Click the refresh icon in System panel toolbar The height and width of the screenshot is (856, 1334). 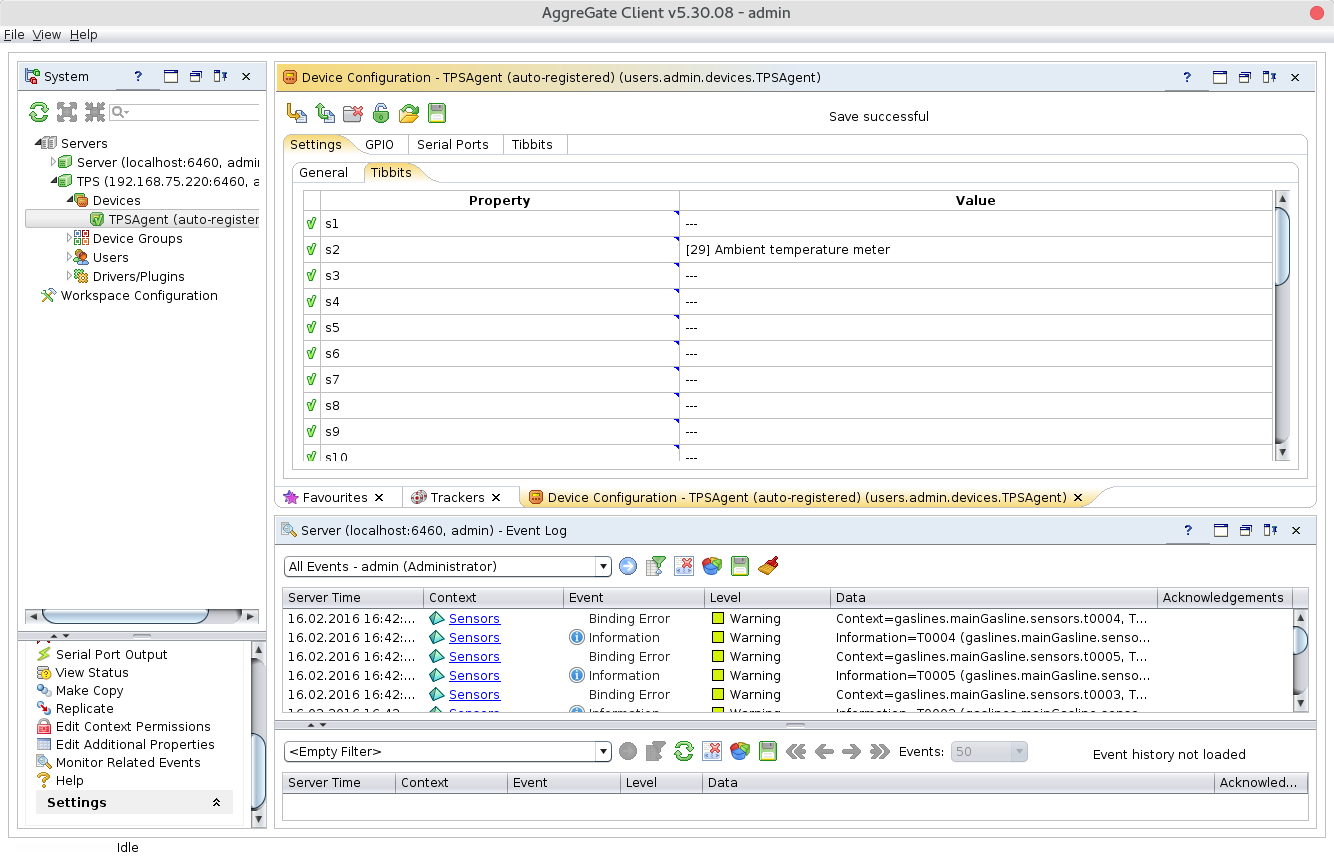tap(38, 112)
